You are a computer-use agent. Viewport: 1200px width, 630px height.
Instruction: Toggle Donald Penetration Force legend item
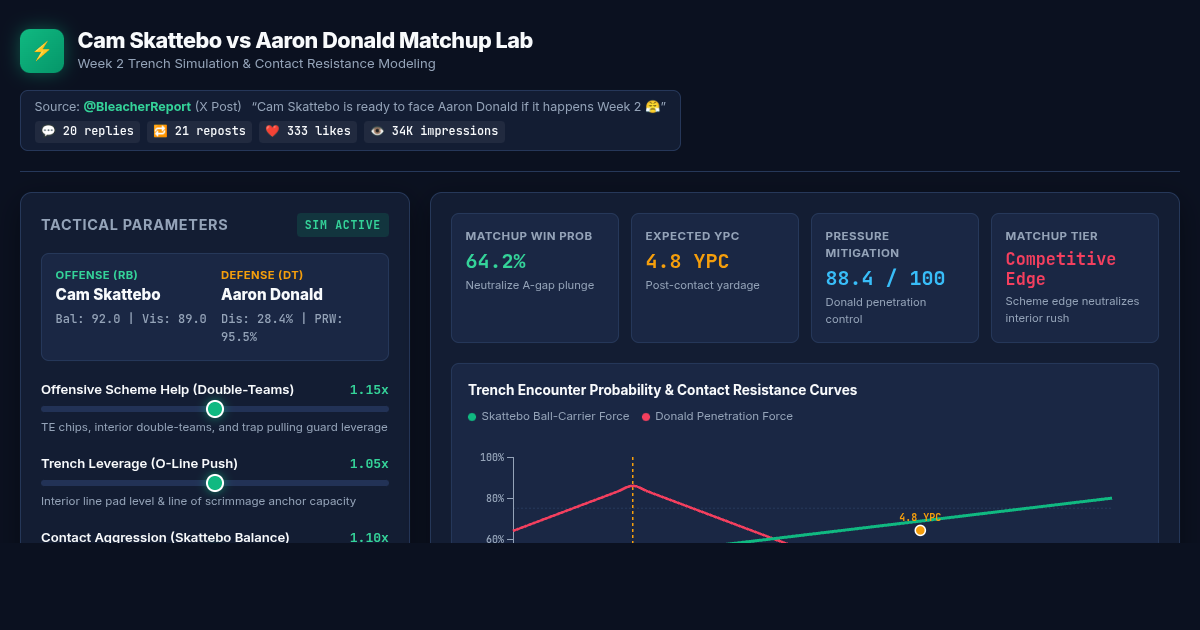717,416
